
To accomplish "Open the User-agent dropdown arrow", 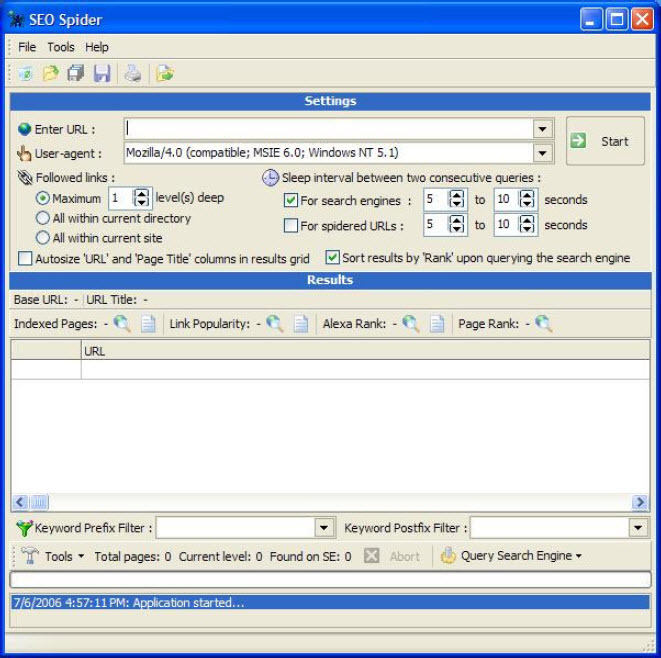I will coord(543,153).
